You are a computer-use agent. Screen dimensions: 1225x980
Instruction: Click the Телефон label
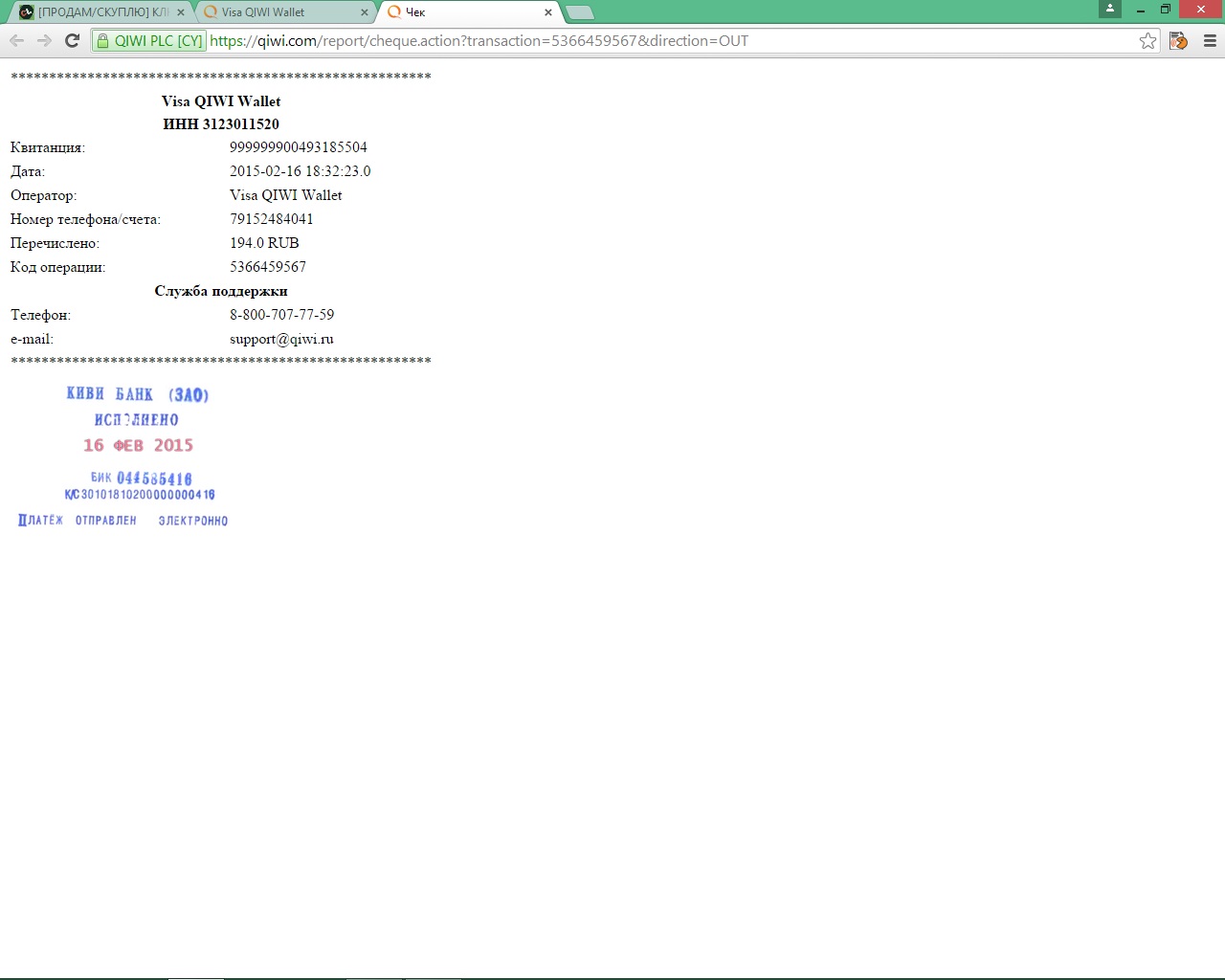tap(40, 315)
